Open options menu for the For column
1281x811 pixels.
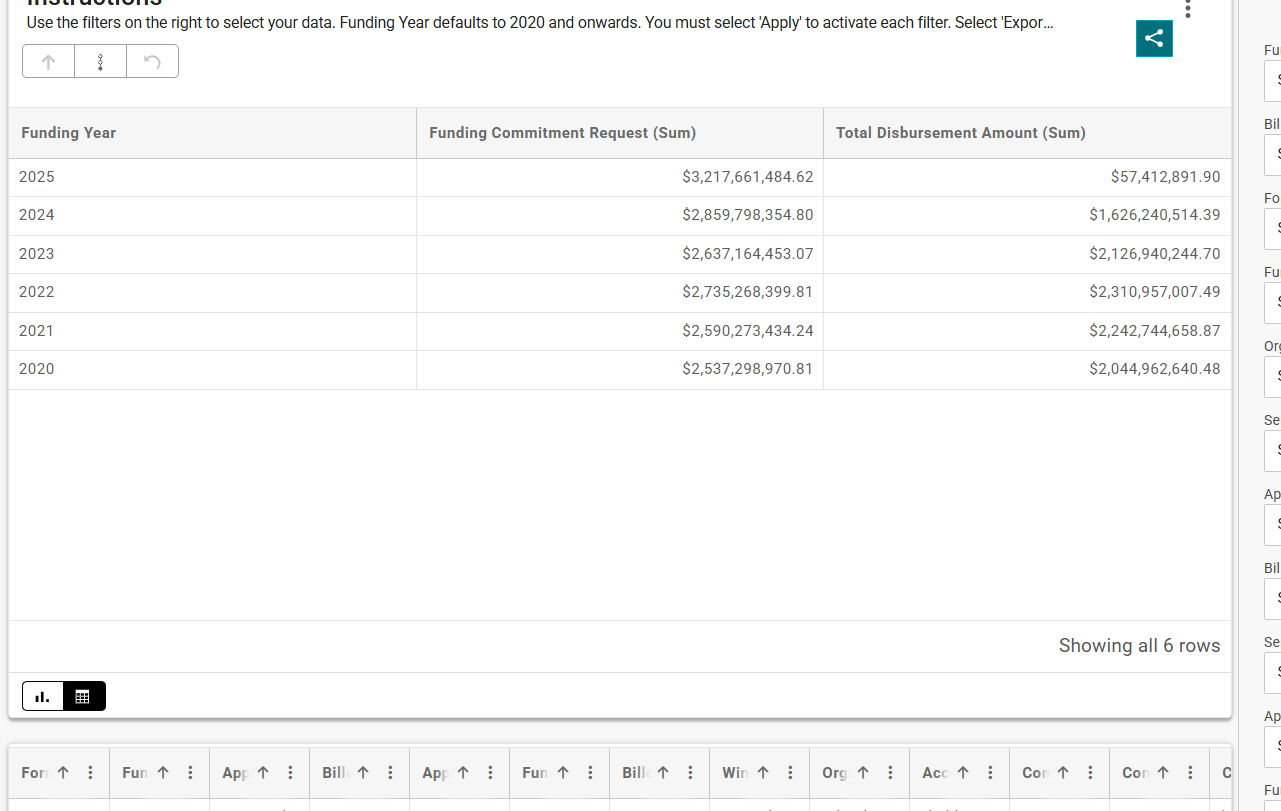tap(91, 773)
